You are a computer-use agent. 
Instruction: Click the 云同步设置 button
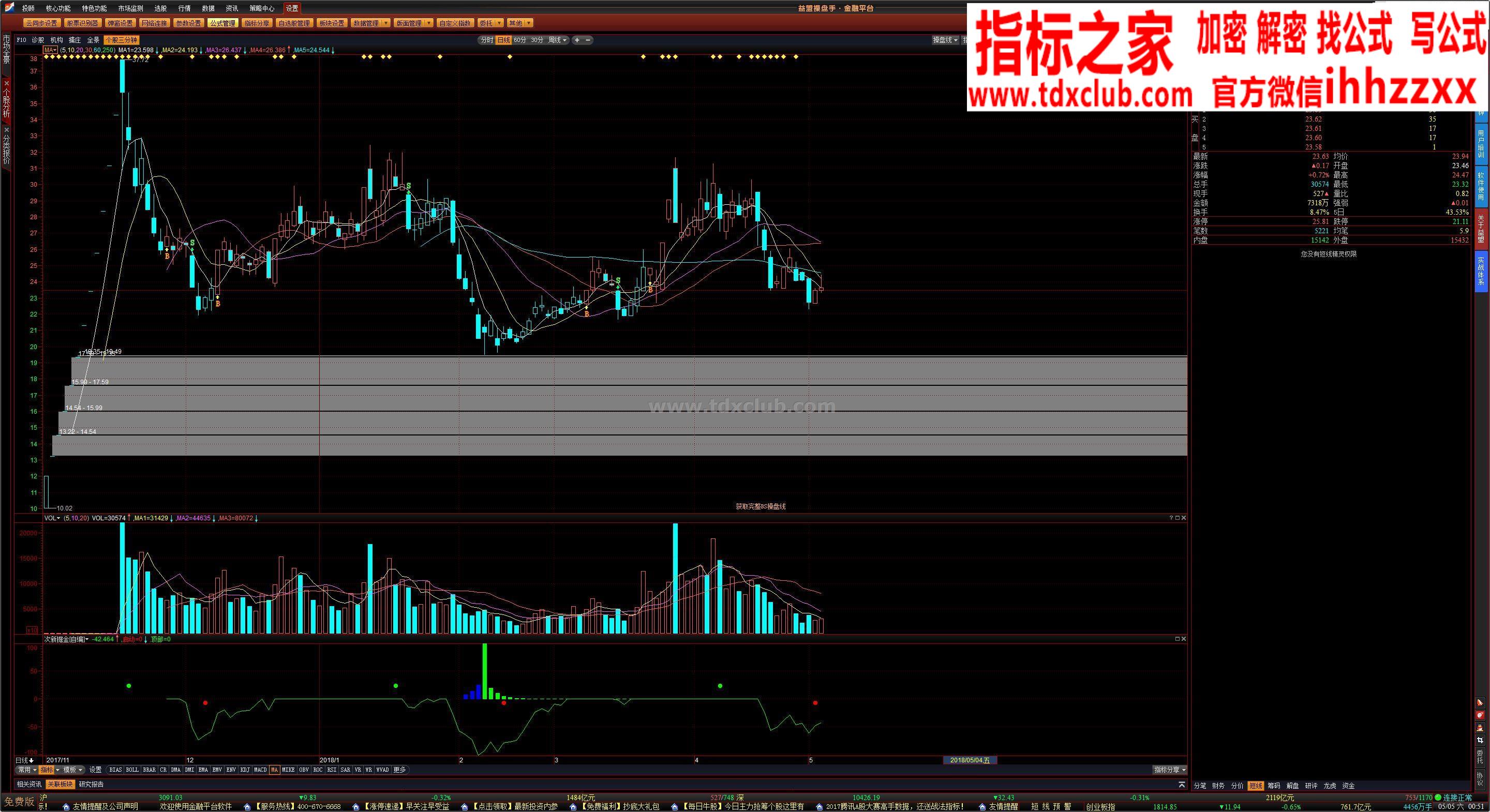[x=41, y=23]
